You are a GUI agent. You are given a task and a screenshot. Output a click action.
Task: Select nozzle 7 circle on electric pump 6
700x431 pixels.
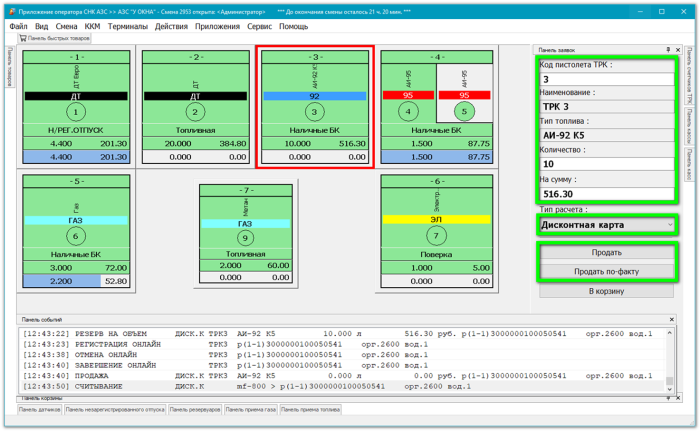[x=436, y=236]
